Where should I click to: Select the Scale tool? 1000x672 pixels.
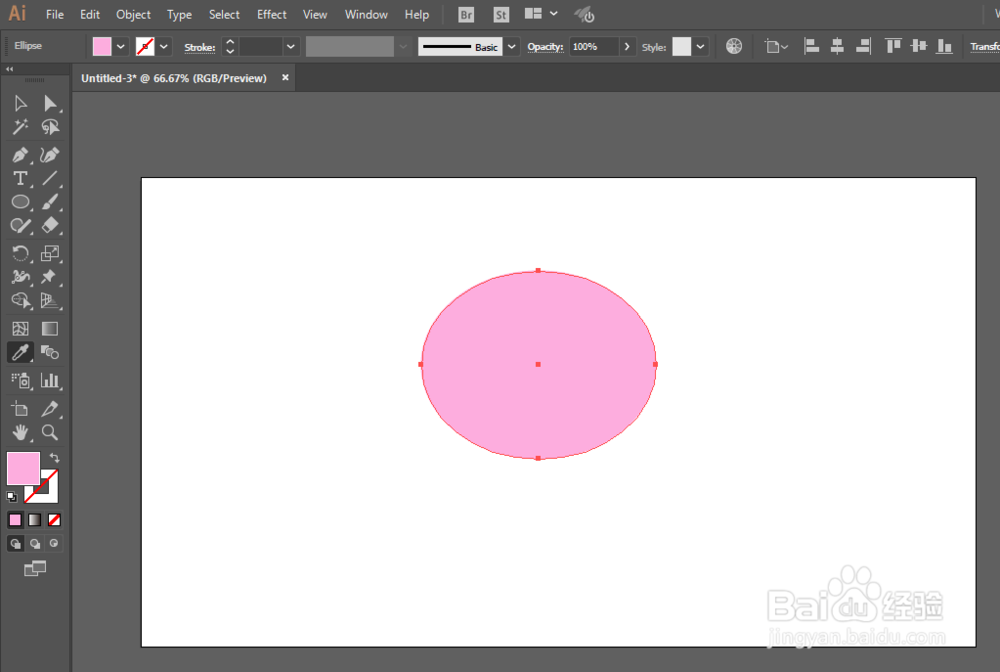coord(50,253)
